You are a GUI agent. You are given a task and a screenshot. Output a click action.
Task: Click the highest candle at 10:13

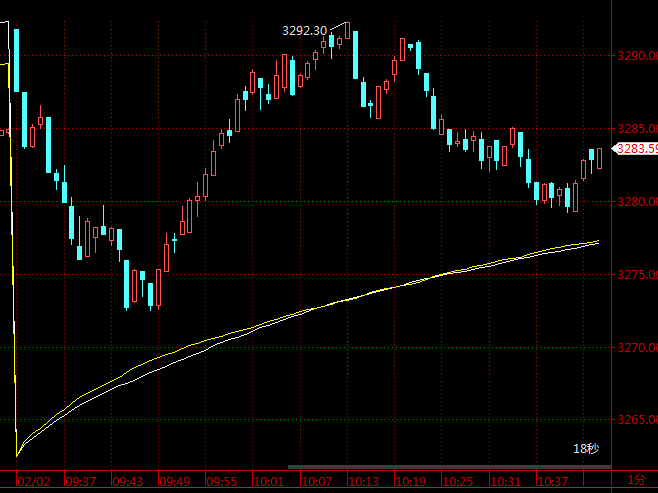coord(347,30)
